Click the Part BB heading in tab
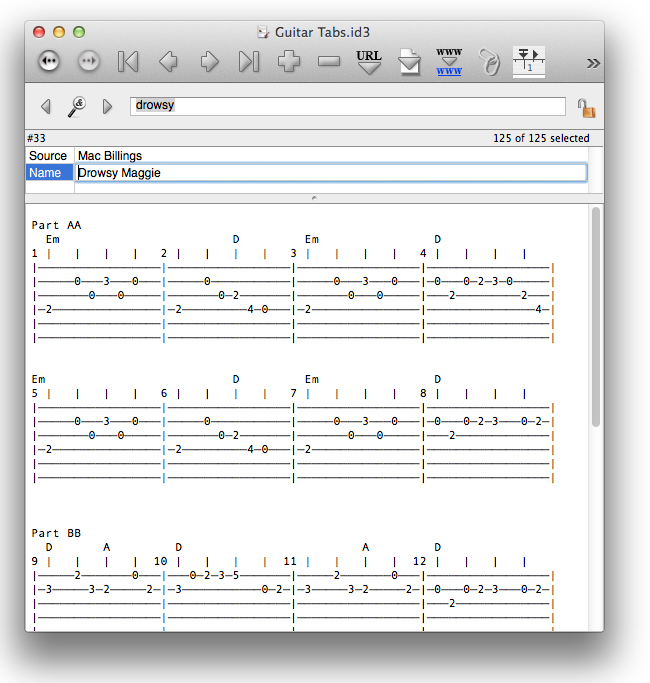Screen dimensions: 650x683 tap(56, 533)
